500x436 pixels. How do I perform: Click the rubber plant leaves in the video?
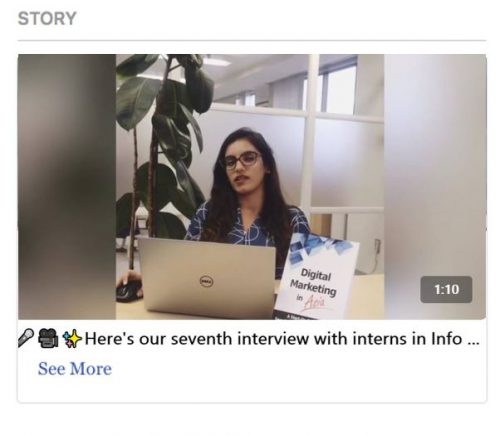pyautogui.click(x=165, y=133)
